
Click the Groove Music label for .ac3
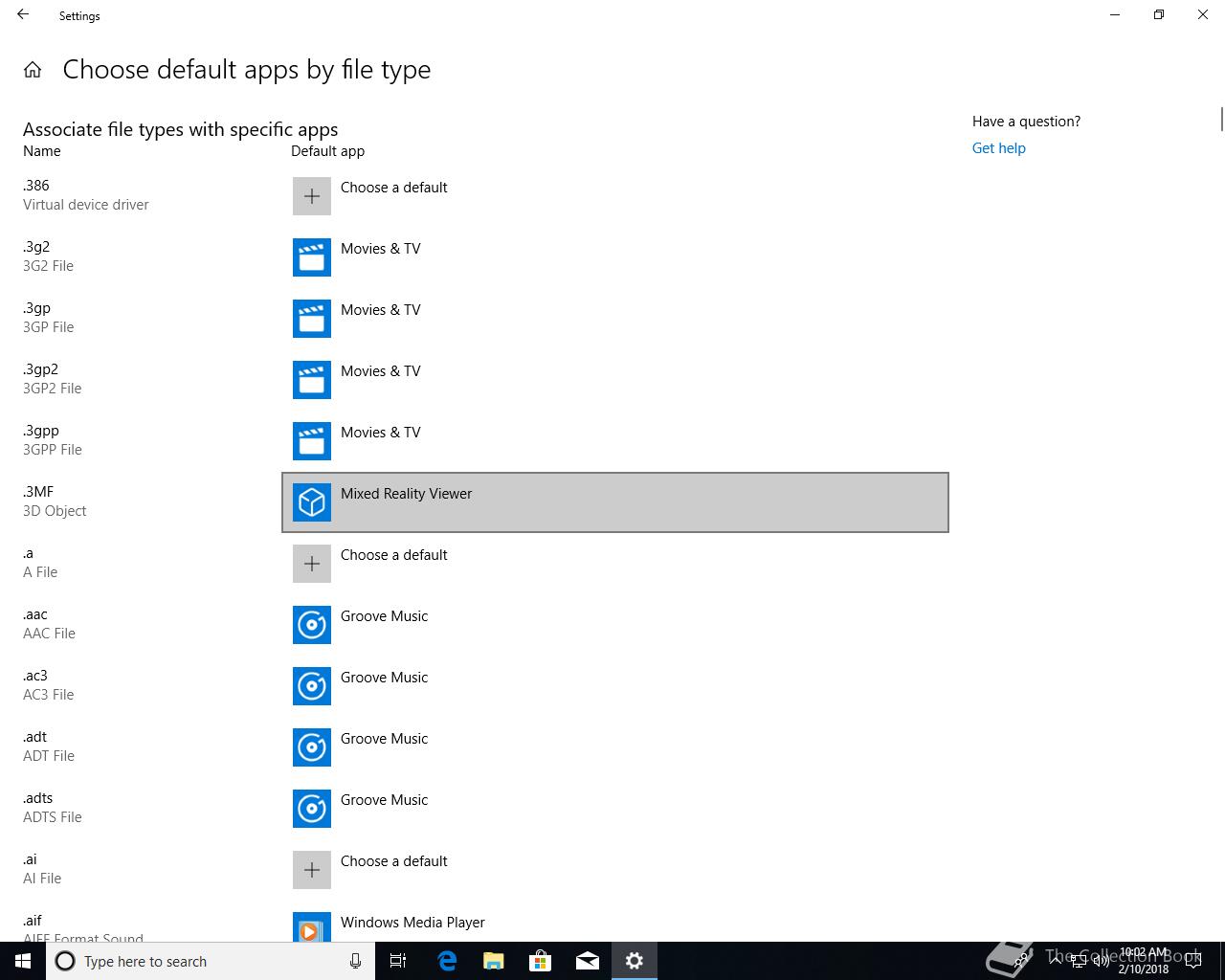pyautogui.click(x=384, y=678)
